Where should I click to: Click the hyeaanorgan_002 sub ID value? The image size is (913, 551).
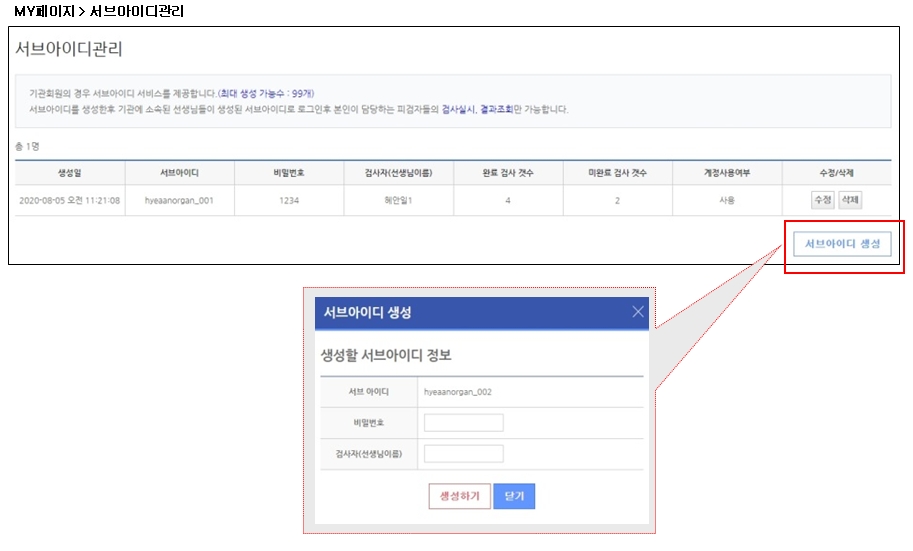coord(458,392)
